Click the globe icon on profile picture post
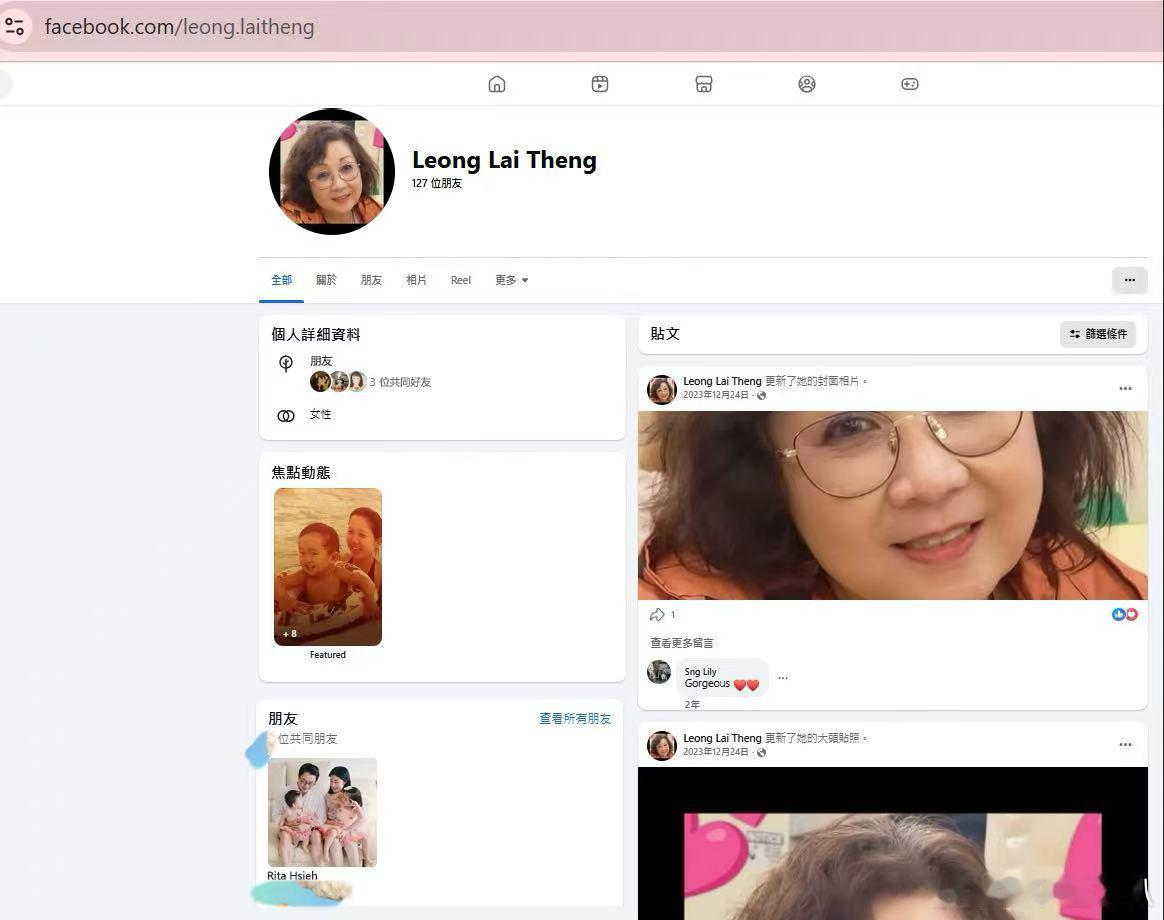Screen dimensions: 1164x920 (761, 752)
